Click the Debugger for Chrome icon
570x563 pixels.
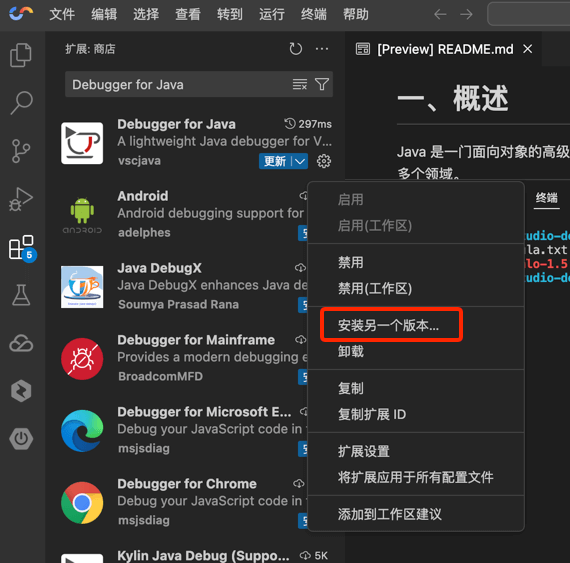pos(82,503)
